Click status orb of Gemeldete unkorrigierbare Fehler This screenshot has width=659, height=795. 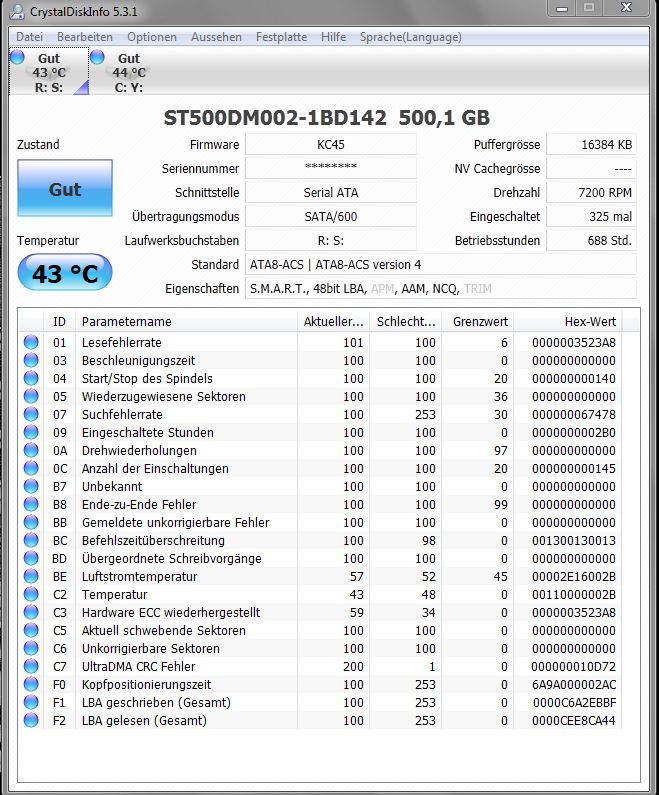coord(31,522)
